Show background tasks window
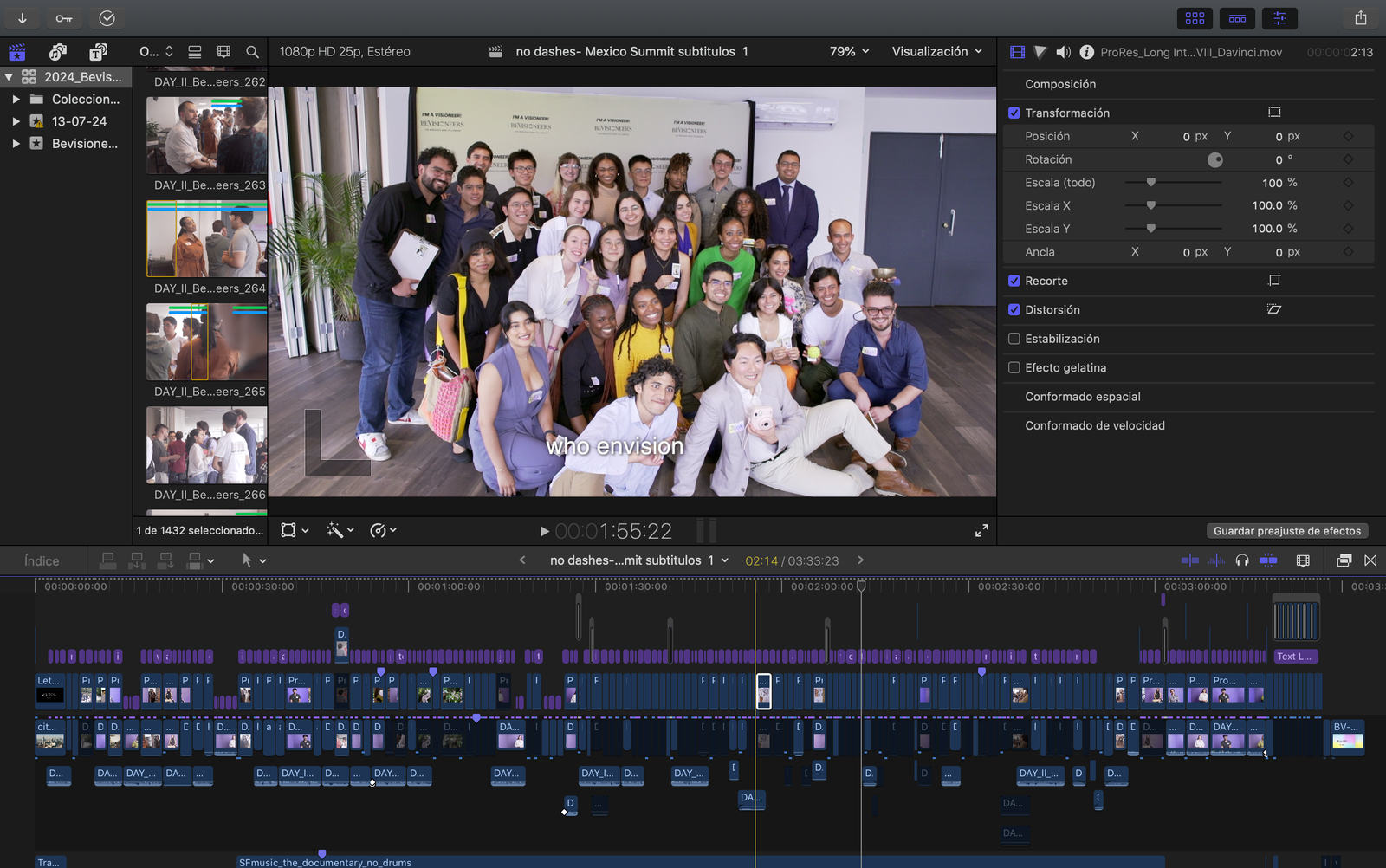This screenshot has width=1386, height=868. [x=107, y=17]
